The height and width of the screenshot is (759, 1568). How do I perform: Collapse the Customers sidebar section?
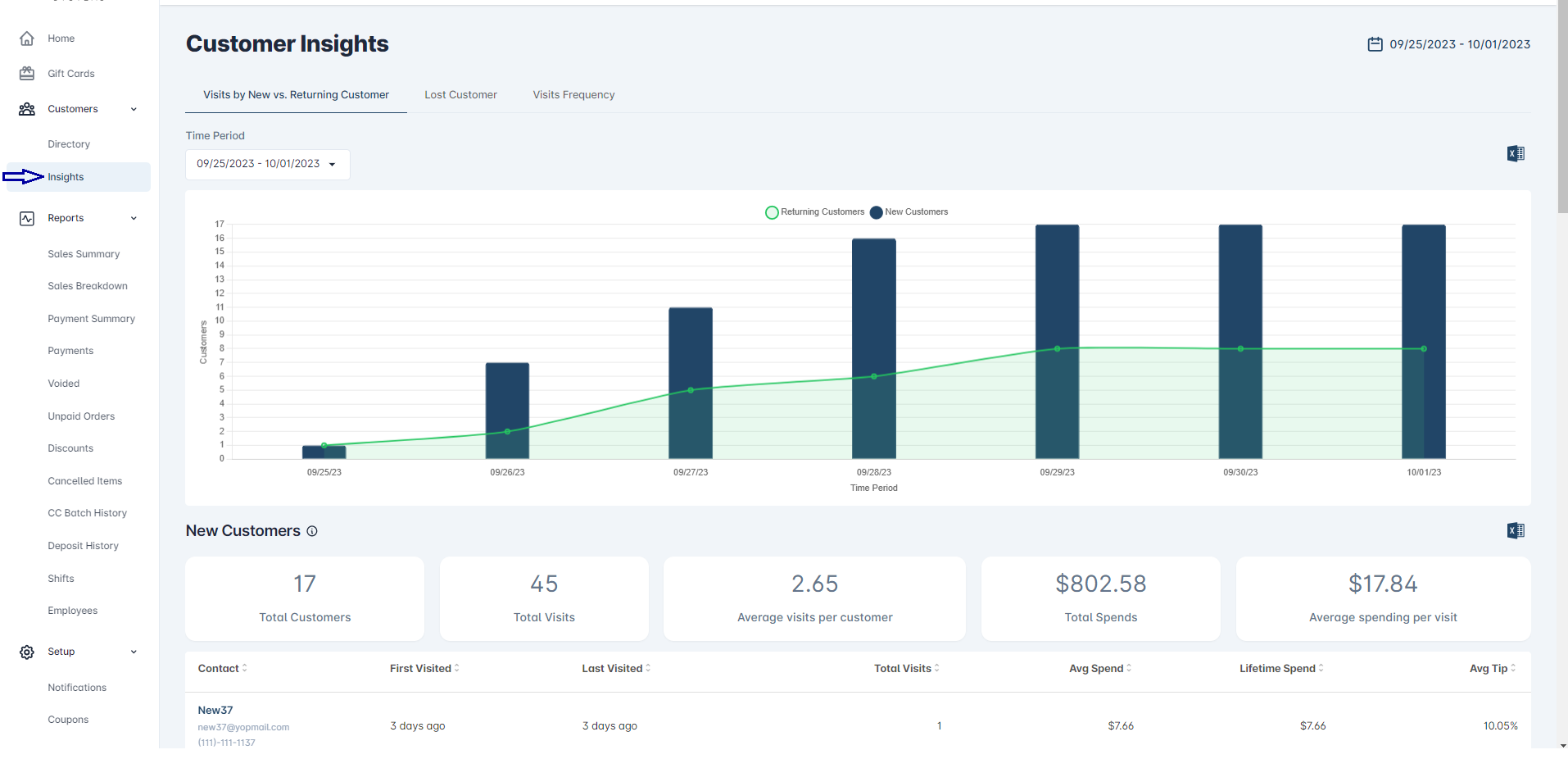(134, 109)
